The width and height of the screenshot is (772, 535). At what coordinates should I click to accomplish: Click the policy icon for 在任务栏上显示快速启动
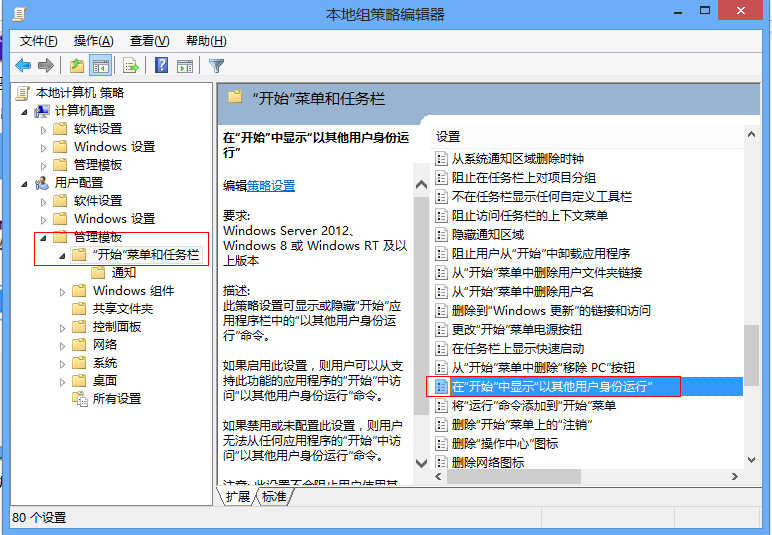point(441,348)
